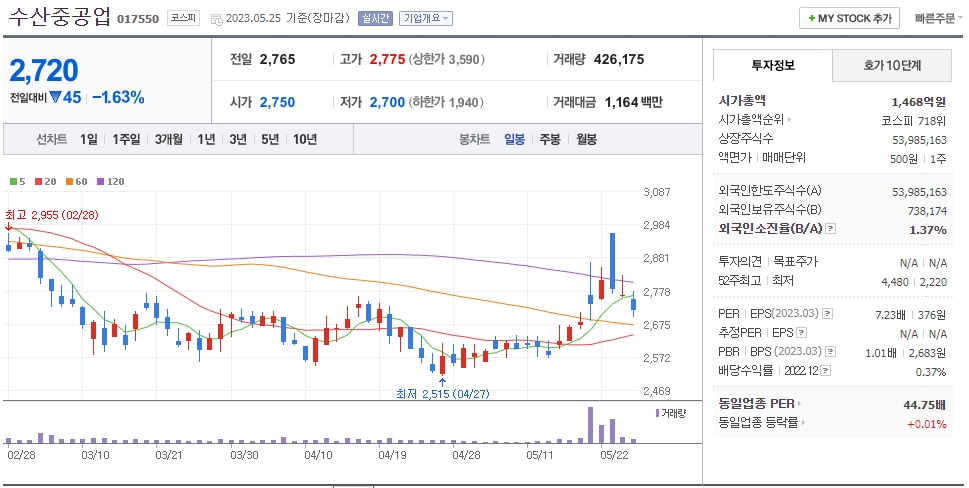Click the tallest volume bar before 05/22
The height and width of the screenshot is (488, 969).
point(590,425)
